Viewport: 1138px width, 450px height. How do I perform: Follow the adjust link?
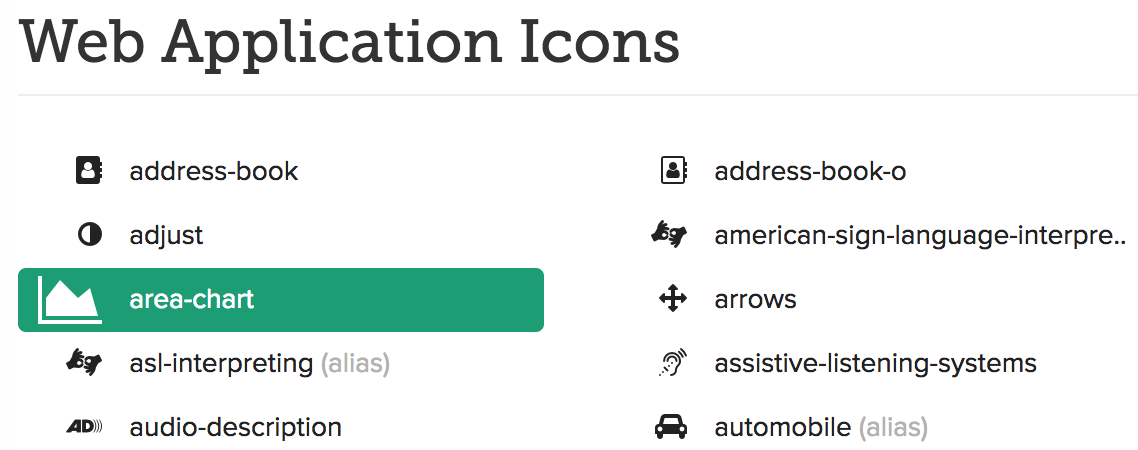pyautogui.click(x=166, y=236)
